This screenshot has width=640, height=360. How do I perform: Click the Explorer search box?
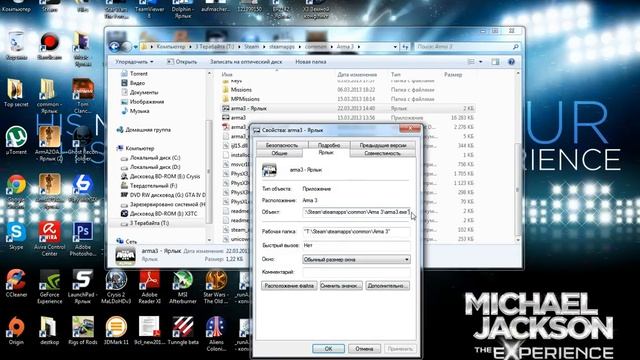pos(467,47)
